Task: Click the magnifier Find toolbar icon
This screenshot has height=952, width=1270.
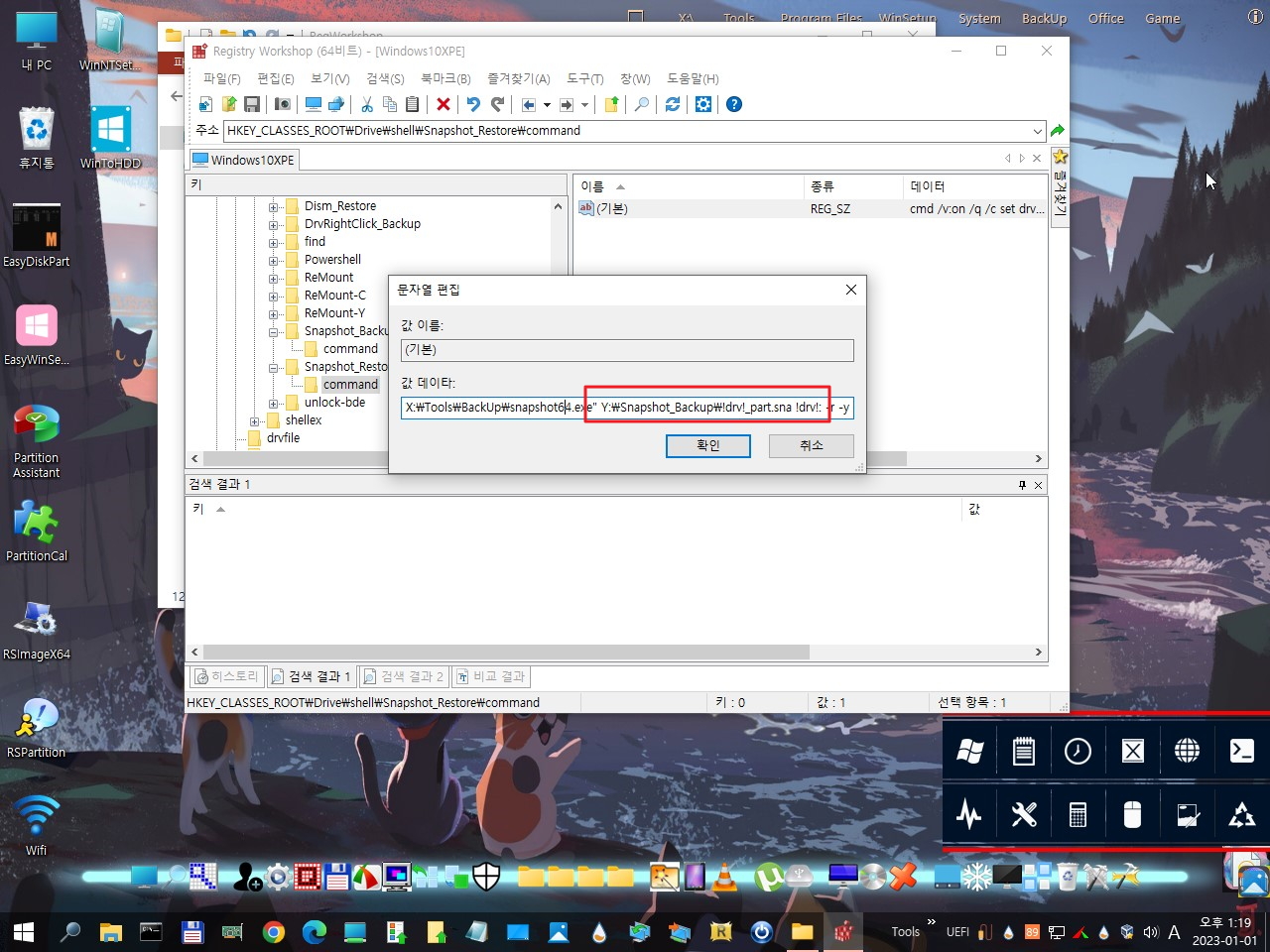Action: tap(642, 104)
